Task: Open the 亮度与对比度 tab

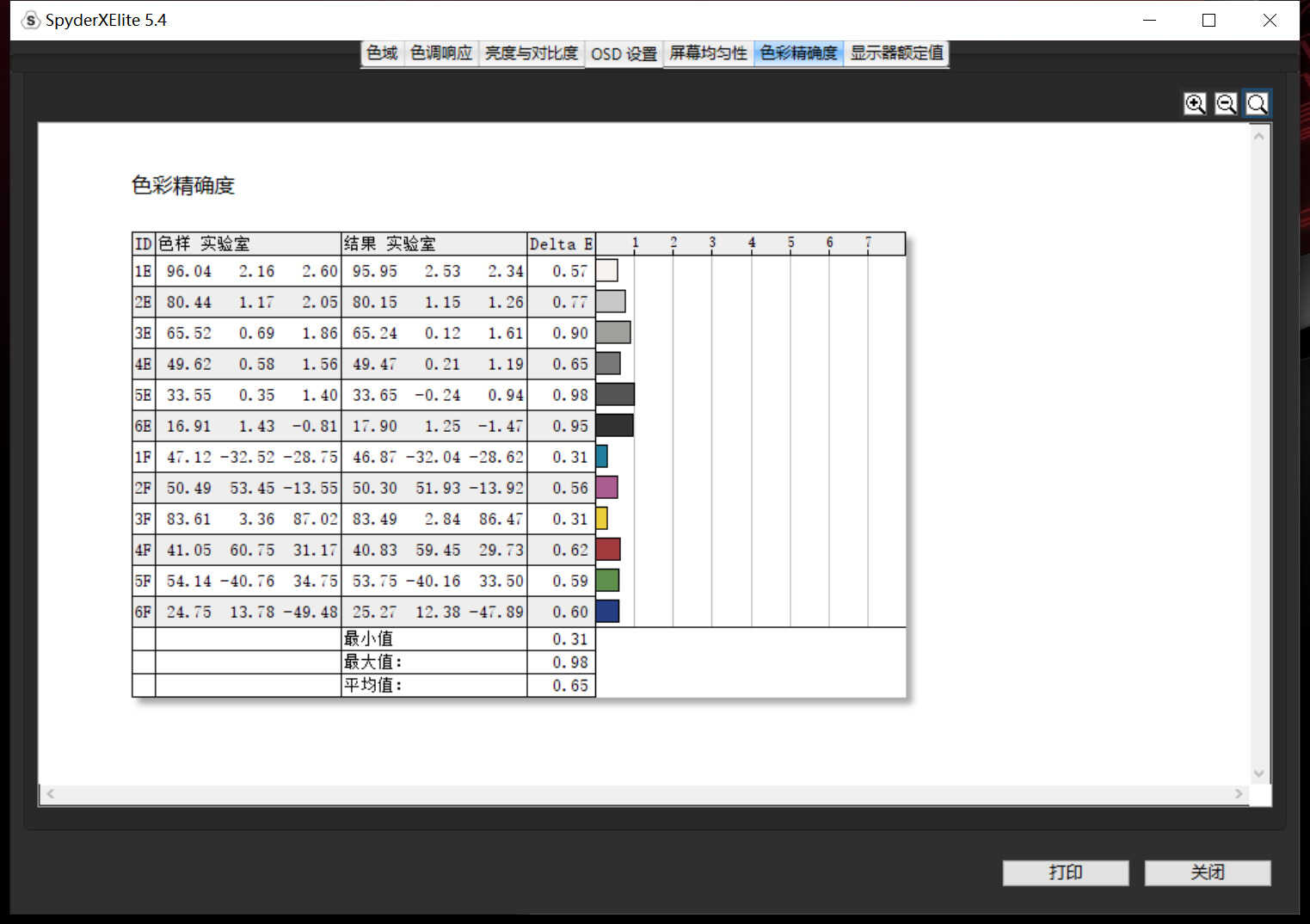Action: [x=532, y=53]
